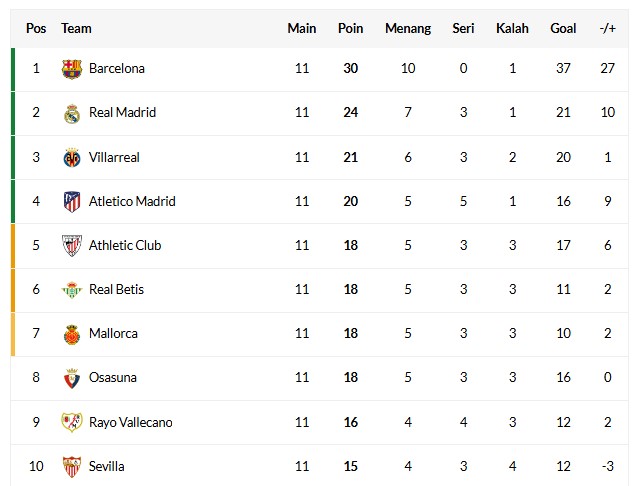Click Sevilla team name
Image resolution: width=639 pixels, height=486 pixels.
click(107, 466)
